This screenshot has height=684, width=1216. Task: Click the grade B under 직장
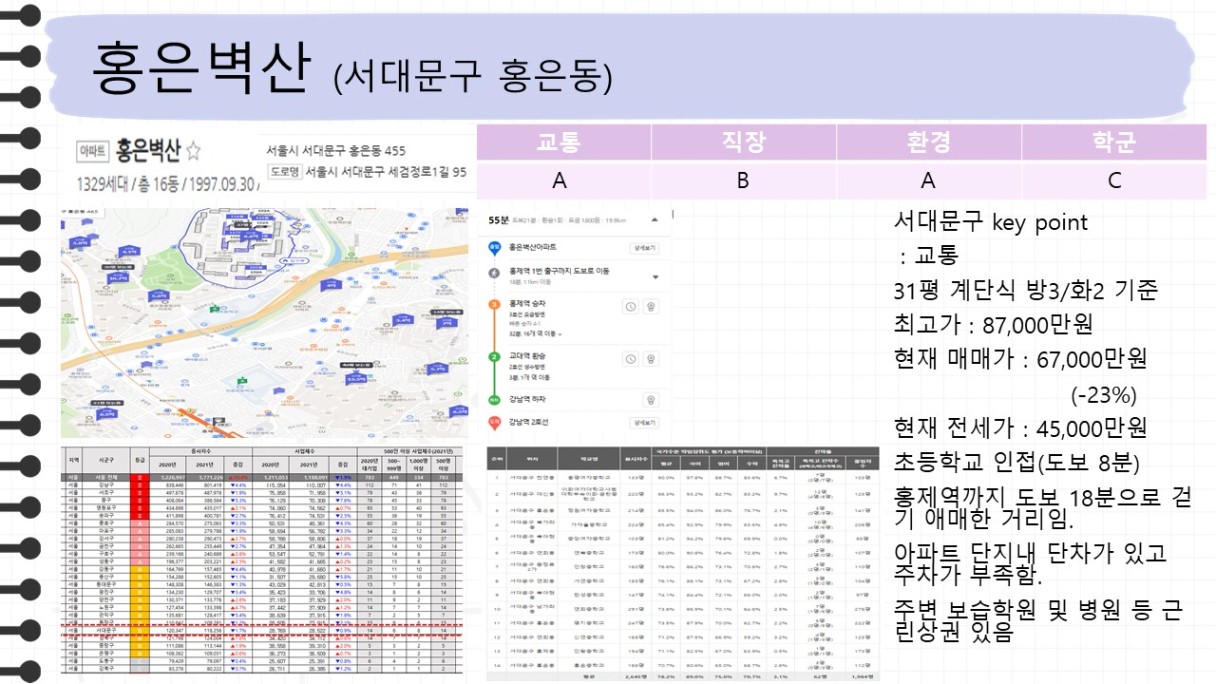(743, 181)
